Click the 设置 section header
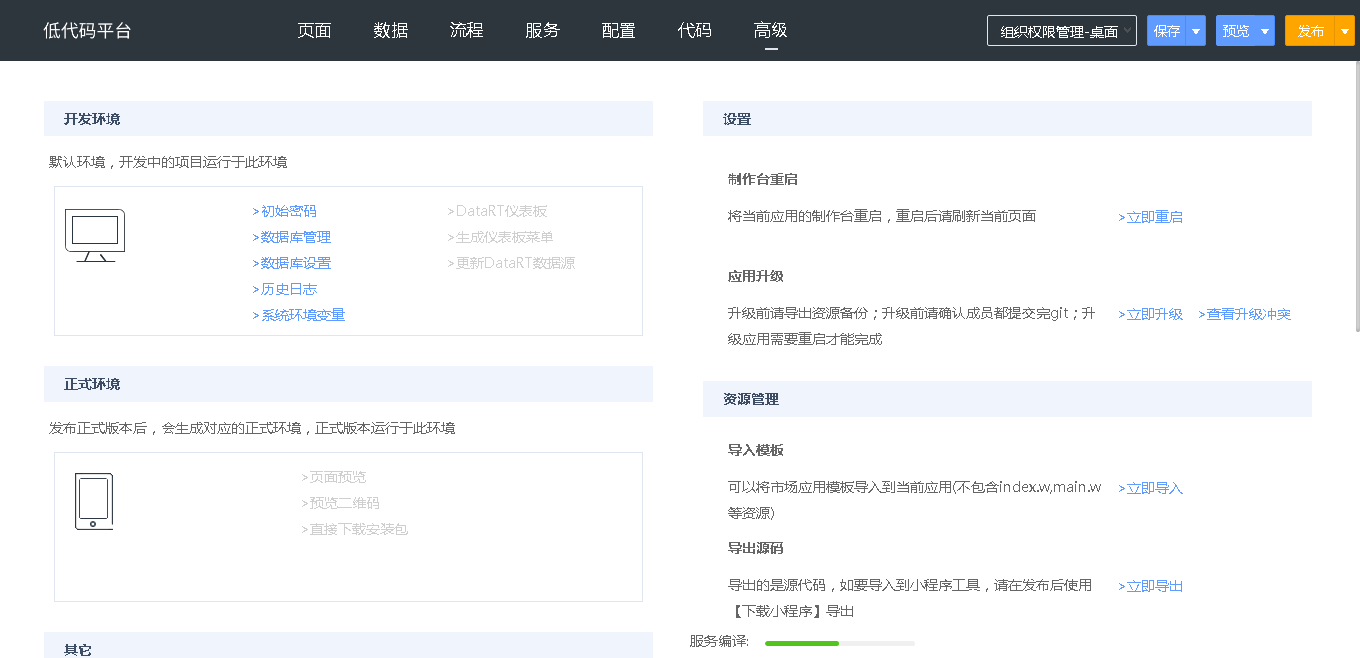 coord(1007,119)
